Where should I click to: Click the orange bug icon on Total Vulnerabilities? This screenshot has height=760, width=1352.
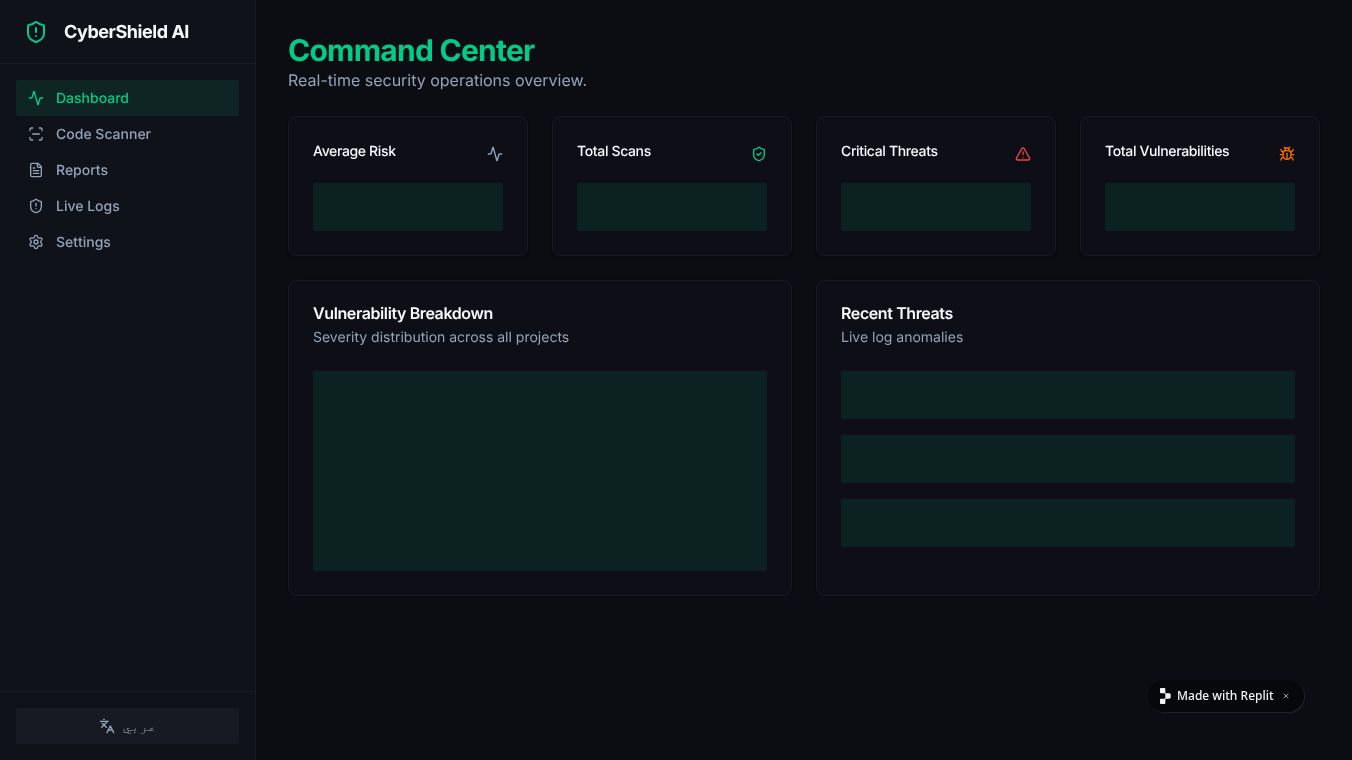[1287, 154]
